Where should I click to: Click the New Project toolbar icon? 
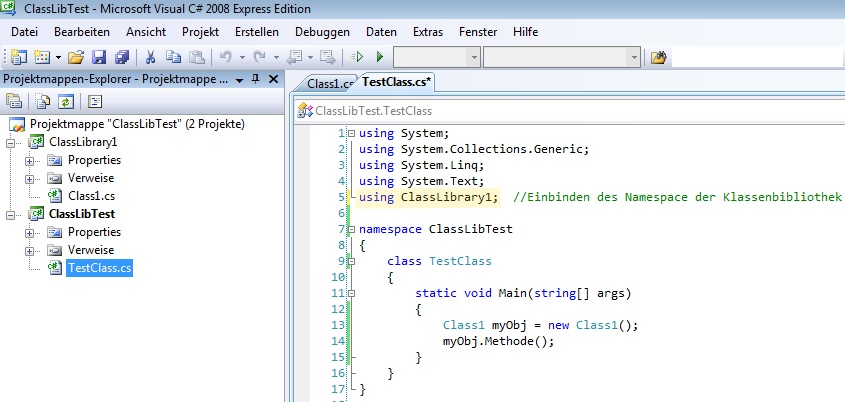point(18,57)
